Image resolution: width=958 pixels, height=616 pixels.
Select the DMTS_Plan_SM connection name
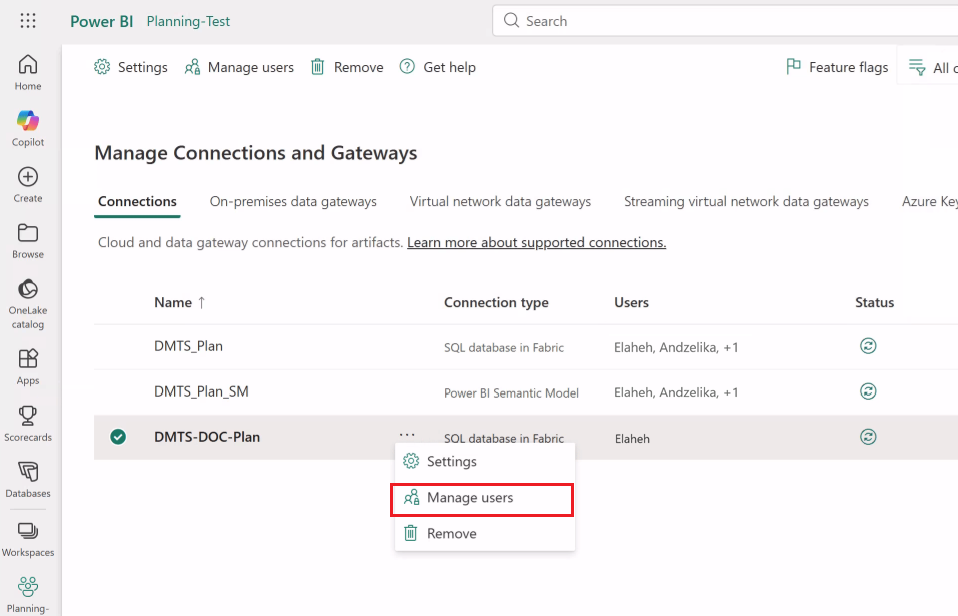(x=201, y=392)
